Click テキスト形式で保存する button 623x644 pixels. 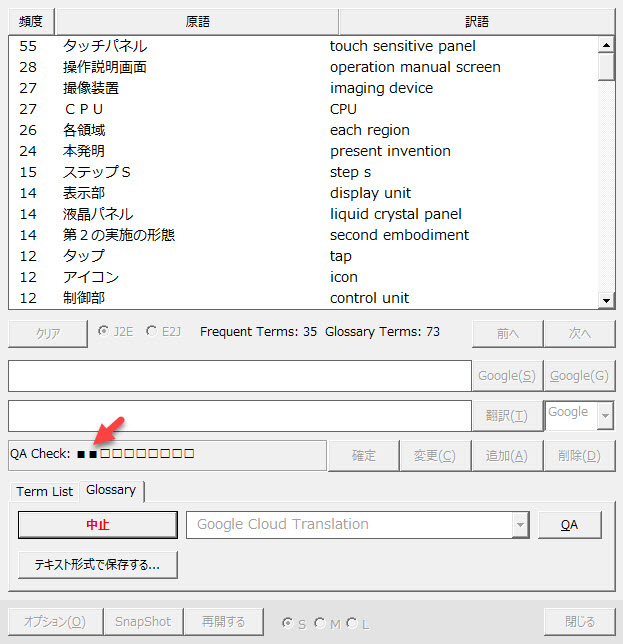(x=97, y=564)
